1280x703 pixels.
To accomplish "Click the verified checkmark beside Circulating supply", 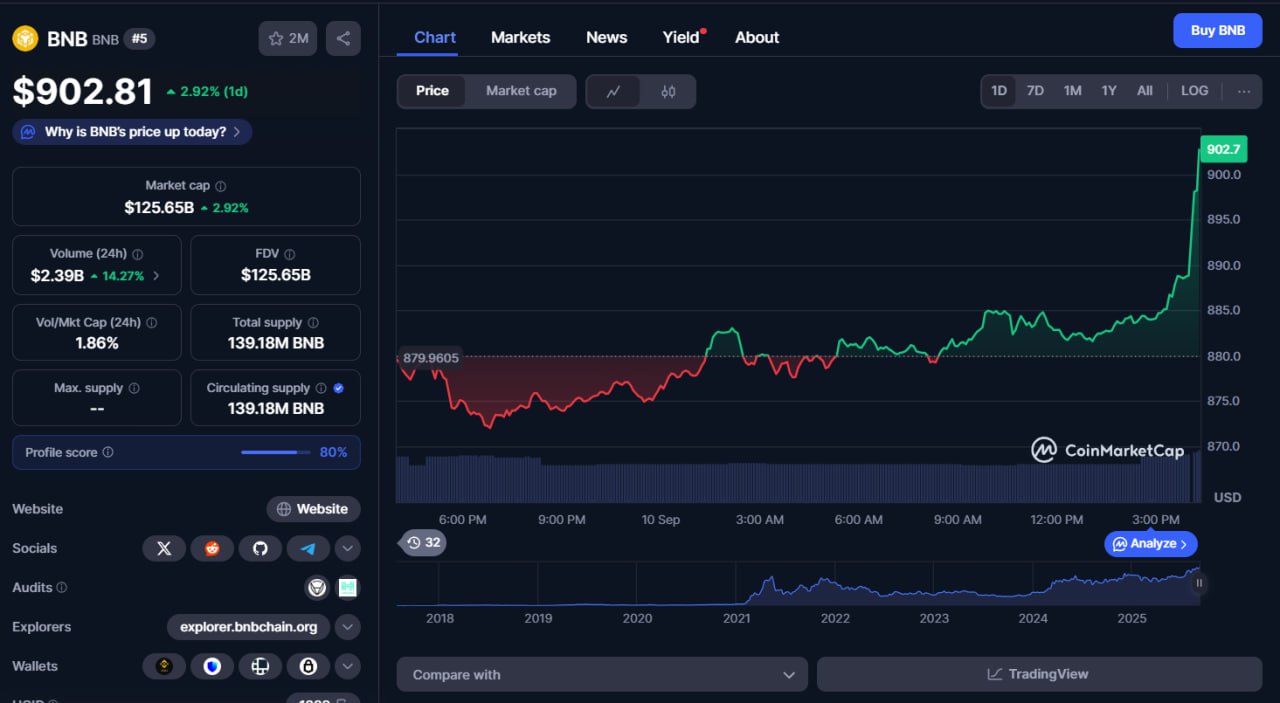I will (x=338, y=388).
